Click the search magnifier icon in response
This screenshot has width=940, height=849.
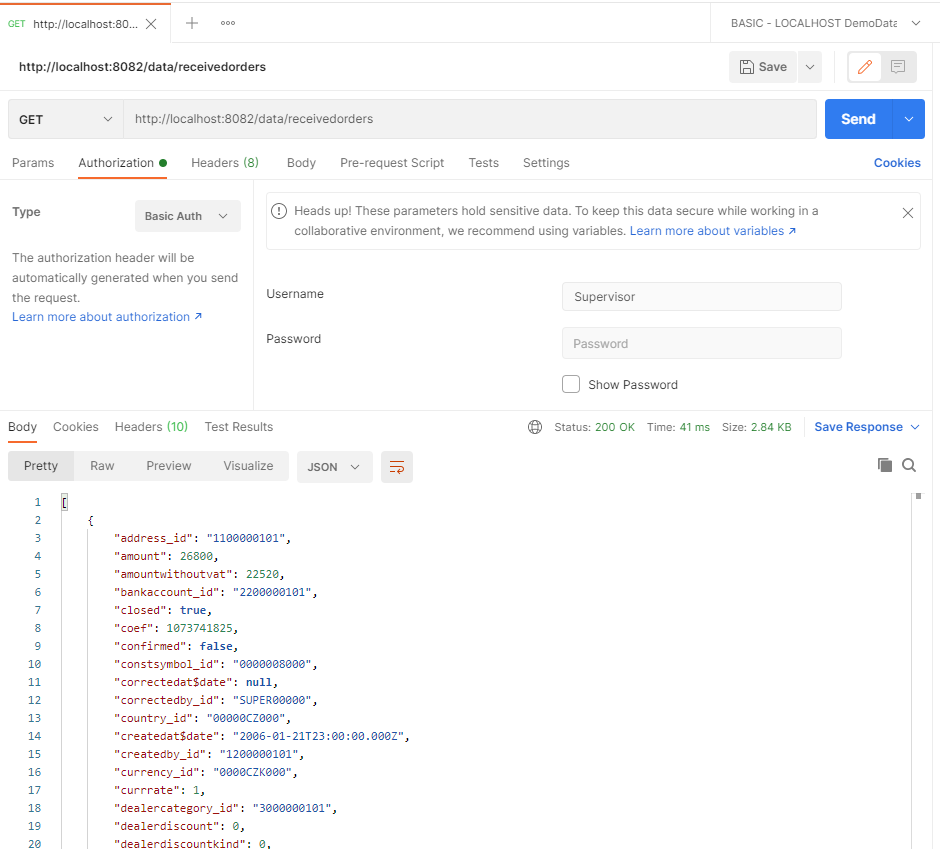[909, 465]
